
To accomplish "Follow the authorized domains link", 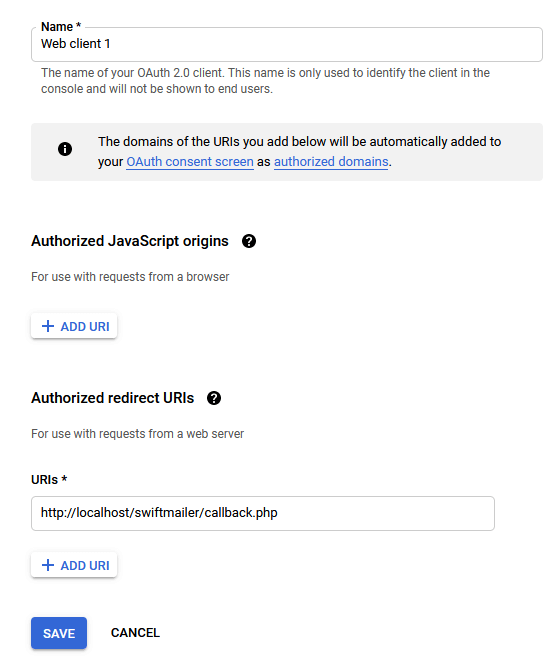I will coord(331,162).
